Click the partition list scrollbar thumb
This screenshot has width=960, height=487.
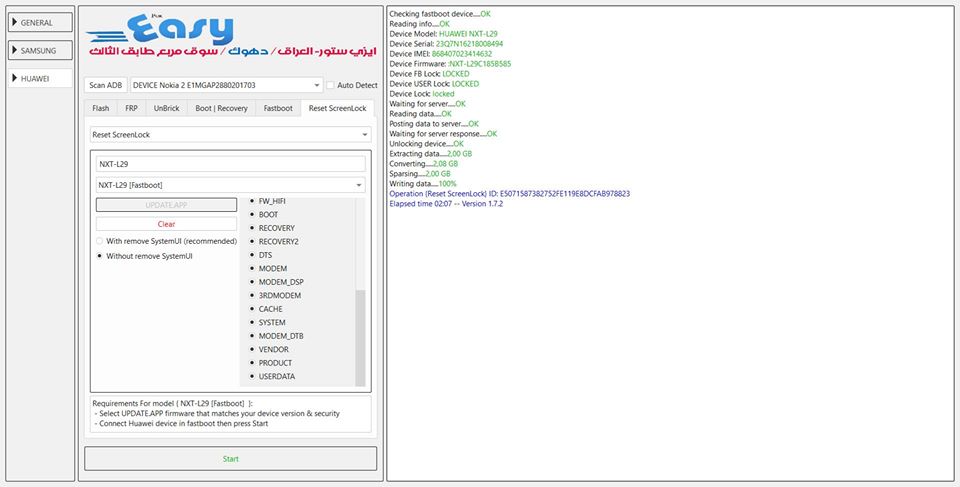(x=360, y=338)
